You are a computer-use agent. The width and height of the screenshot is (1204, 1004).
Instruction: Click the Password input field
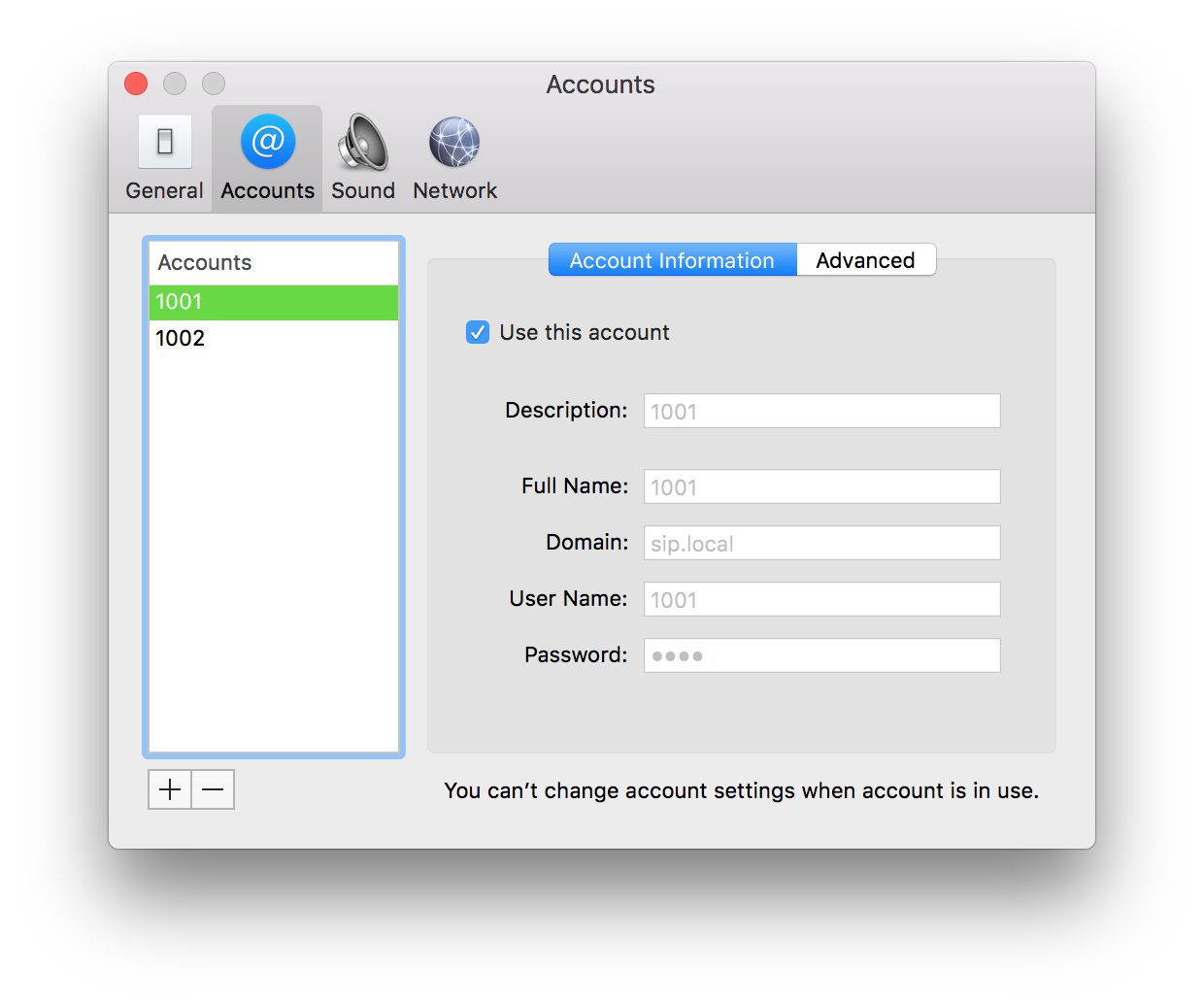pyautogui.click(x=822, y=655)
